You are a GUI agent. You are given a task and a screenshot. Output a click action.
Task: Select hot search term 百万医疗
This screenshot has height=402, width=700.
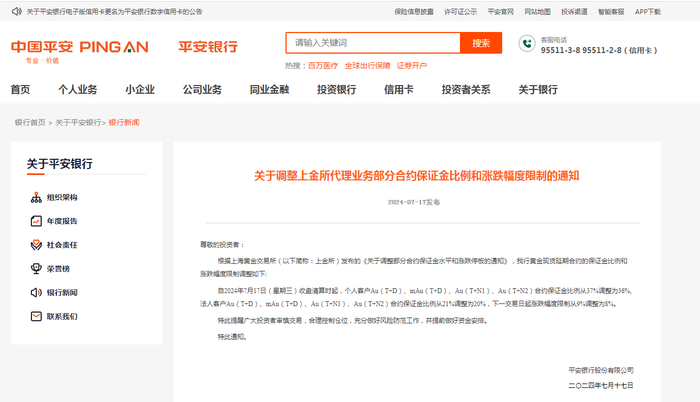[x=323, y=66]
